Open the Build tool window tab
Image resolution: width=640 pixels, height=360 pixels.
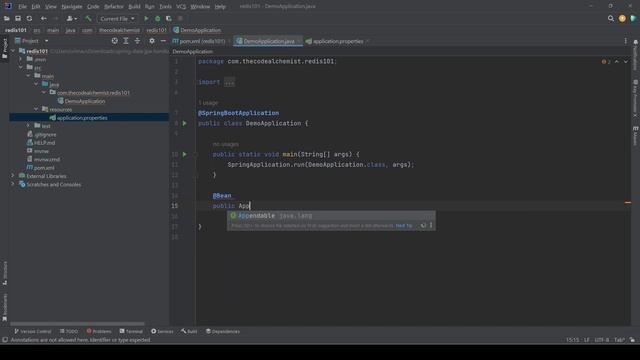click(x=189, y=331)
